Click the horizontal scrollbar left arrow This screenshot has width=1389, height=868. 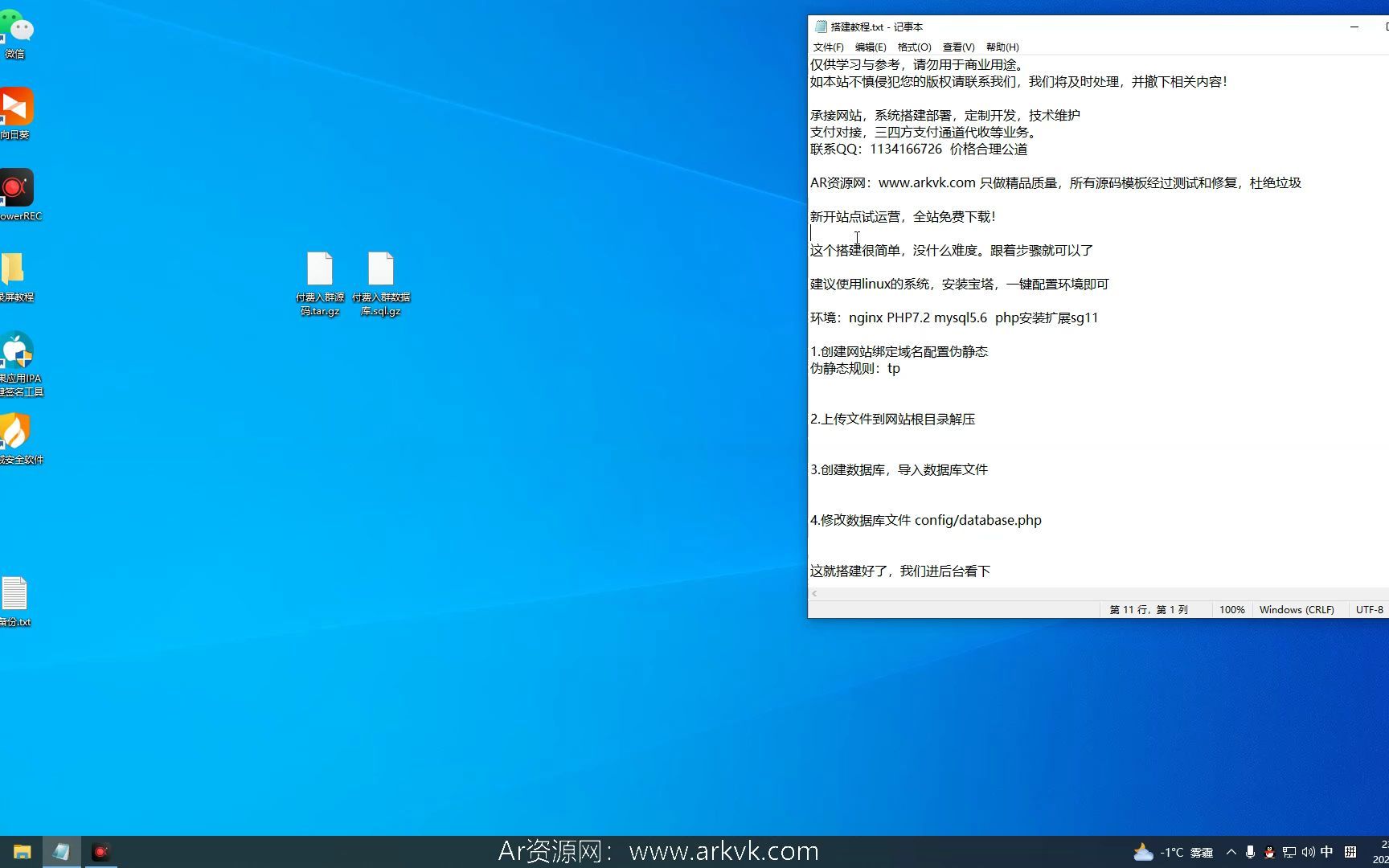click(x=814, y=594)
